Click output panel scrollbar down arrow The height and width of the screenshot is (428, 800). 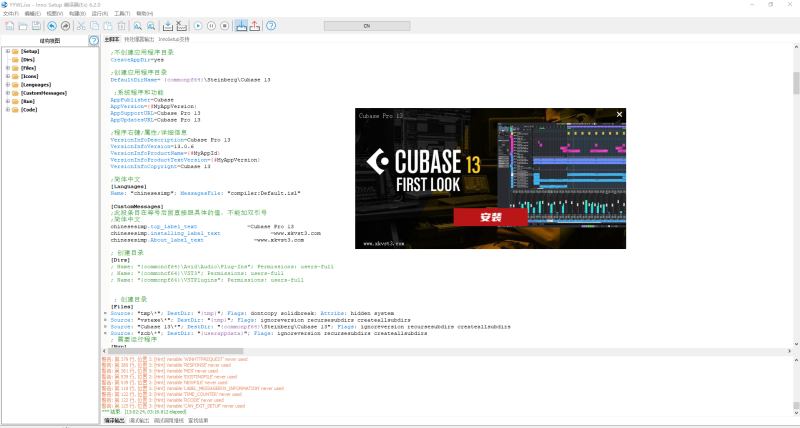coord(796,414)
